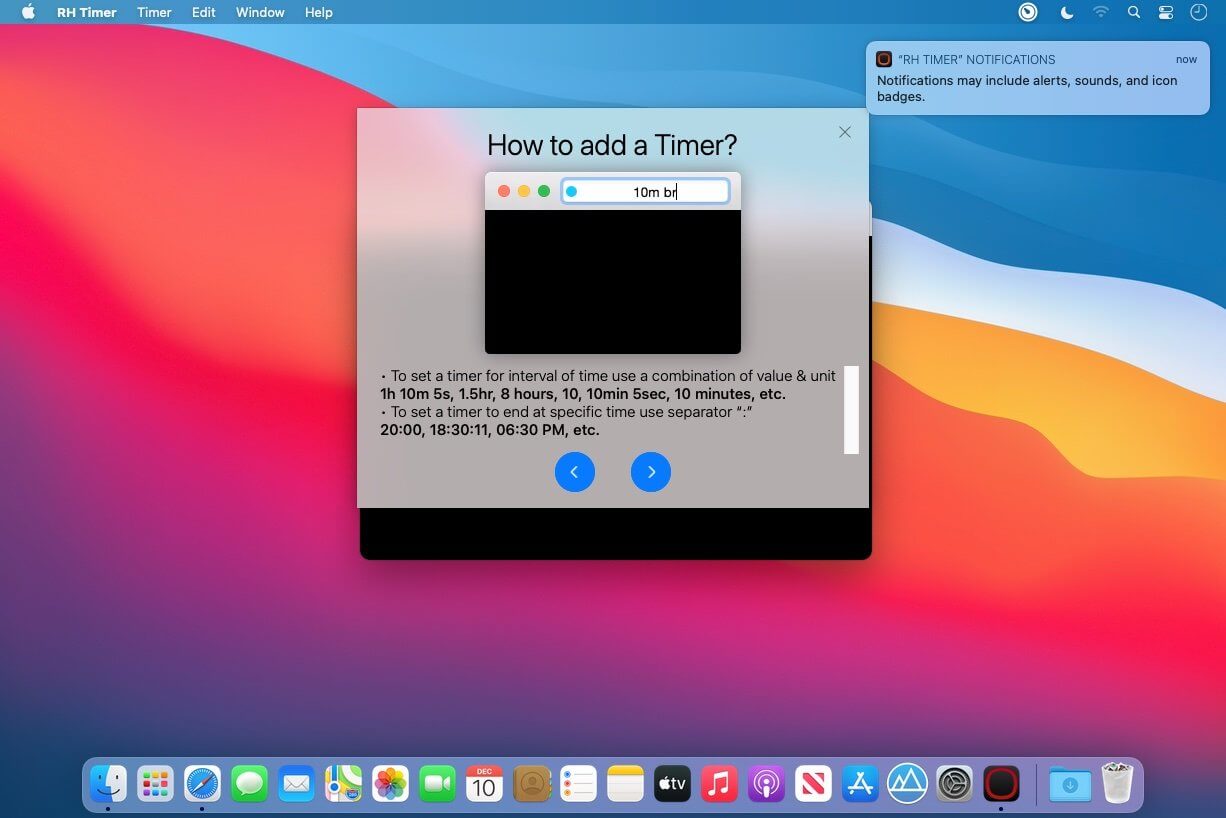Image resolution: width=1226 pixels, height=818 pixels.
Task: Click the RH Timer status icon in menu bar
Action: pos(1026,12)
